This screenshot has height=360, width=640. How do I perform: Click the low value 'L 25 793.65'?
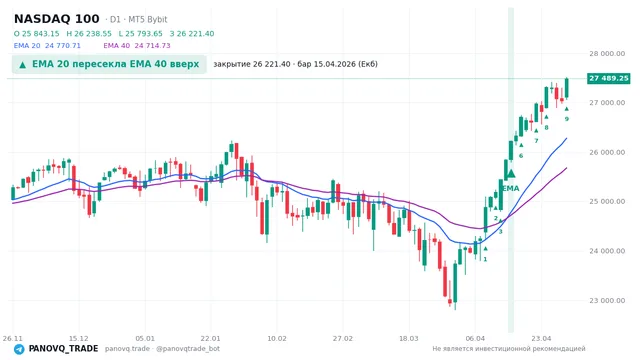(x=140, y=33)
